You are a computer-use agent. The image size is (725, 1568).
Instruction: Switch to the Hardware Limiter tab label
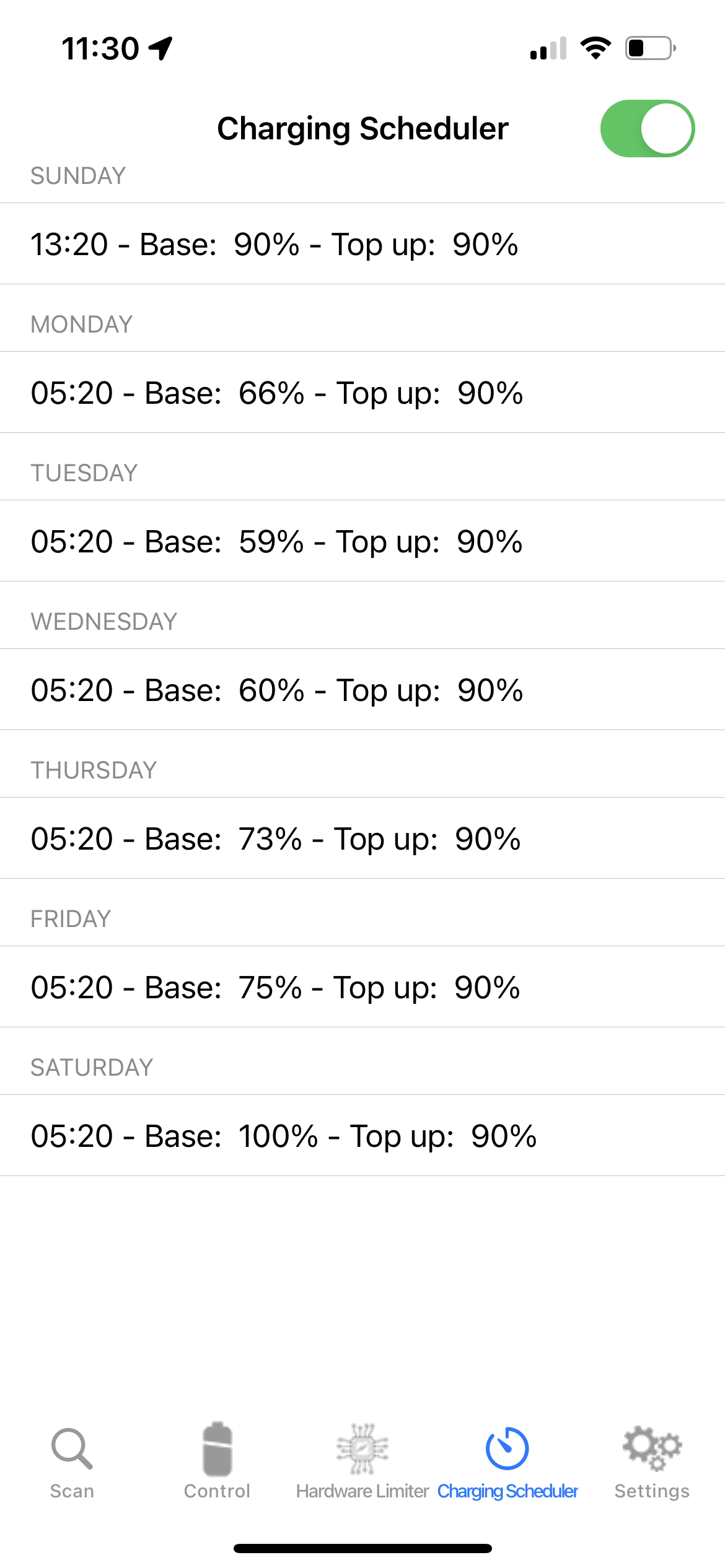[362, 1491]
